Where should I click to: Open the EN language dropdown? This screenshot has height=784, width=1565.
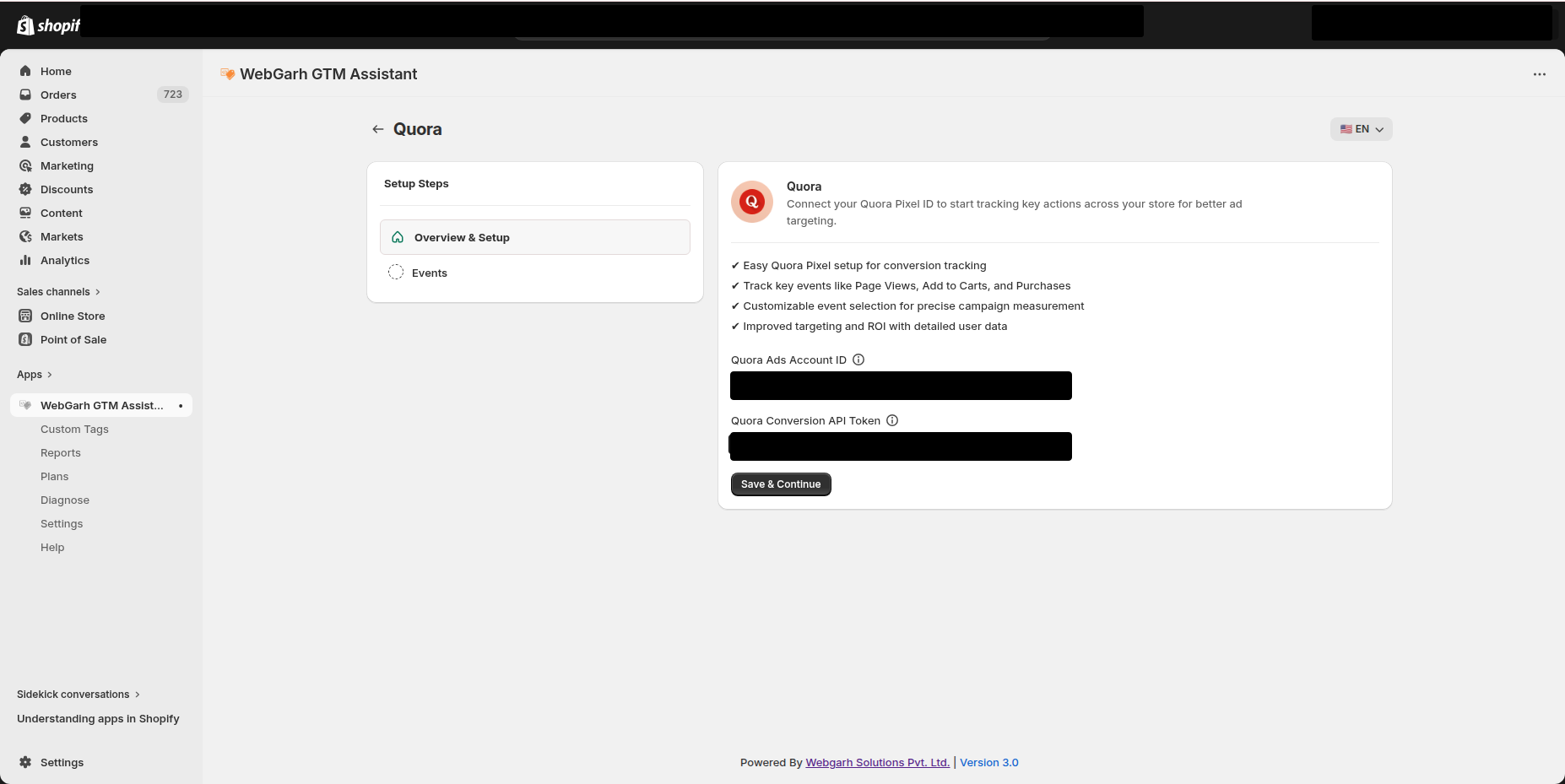[x=1362, y=129]
